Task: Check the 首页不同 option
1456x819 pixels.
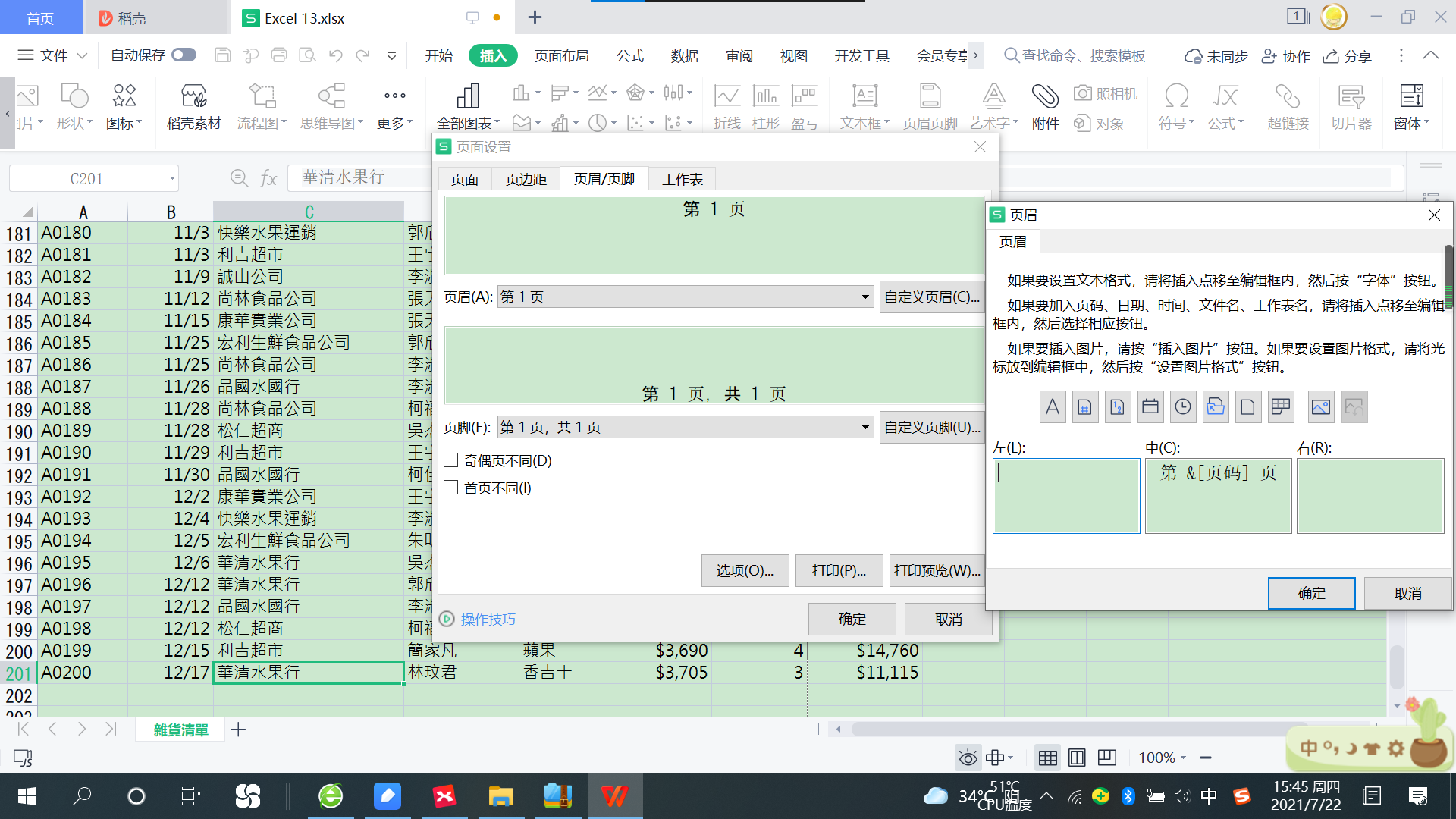Action: point(451,488)
